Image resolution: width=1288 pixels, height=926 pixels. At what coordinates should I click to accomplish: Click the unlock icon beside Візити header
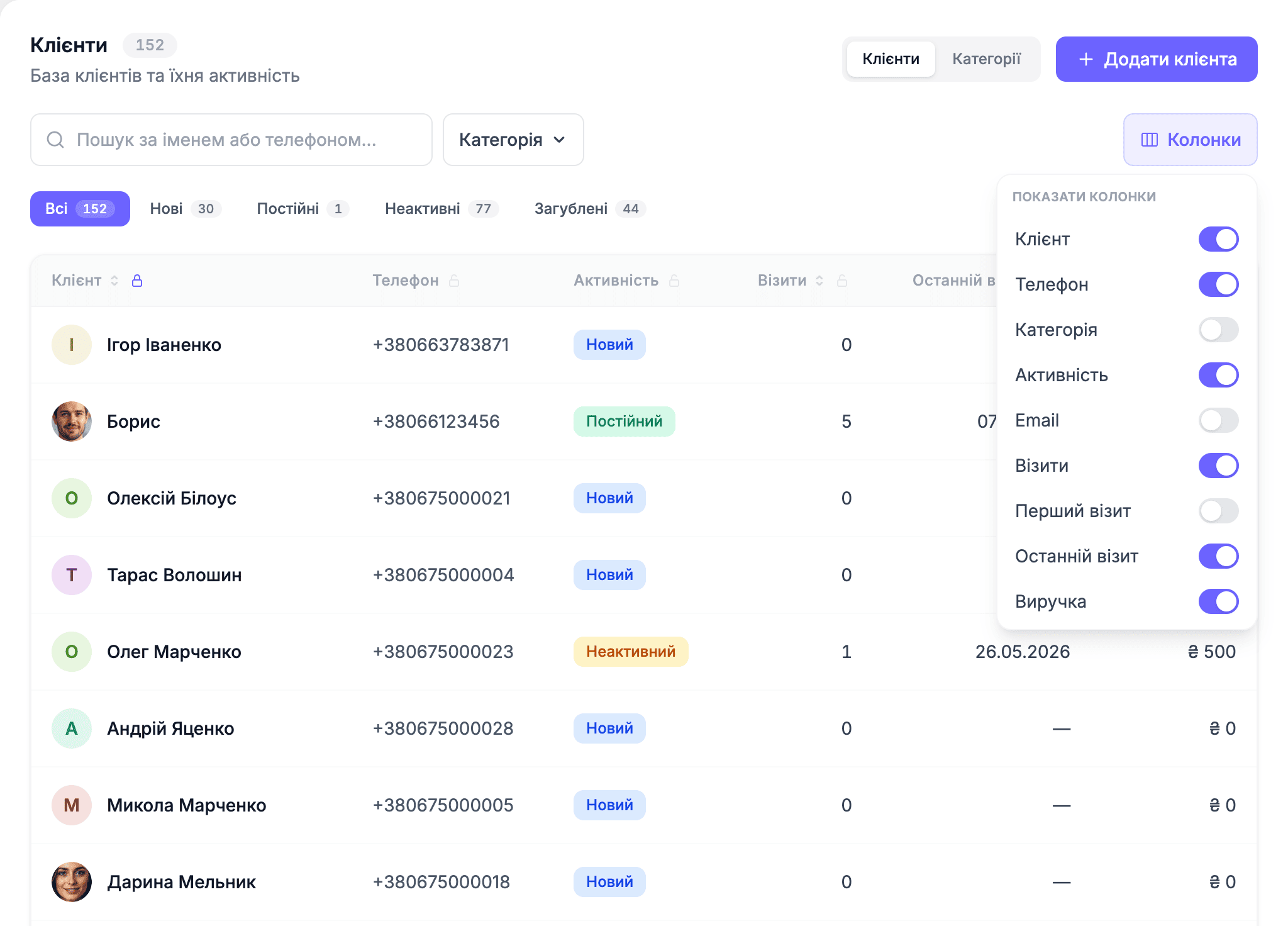(x=842, y=281)
